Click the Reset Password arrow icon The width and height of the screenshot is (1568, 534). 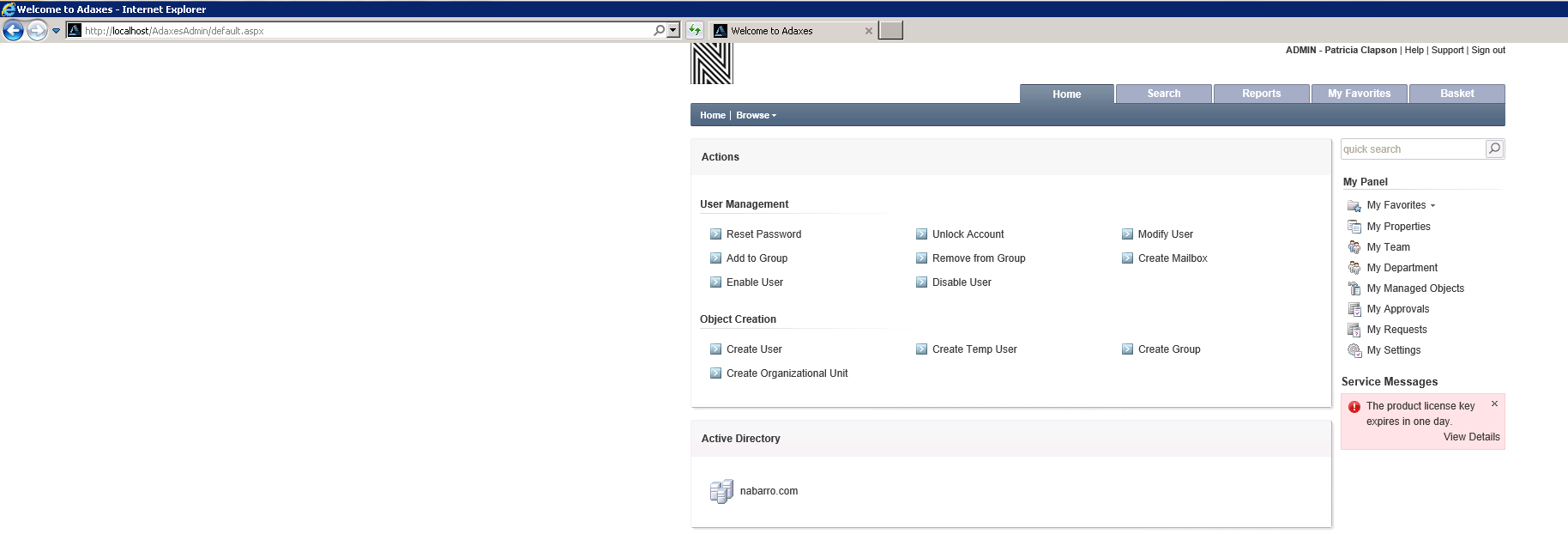click(715, 234)
